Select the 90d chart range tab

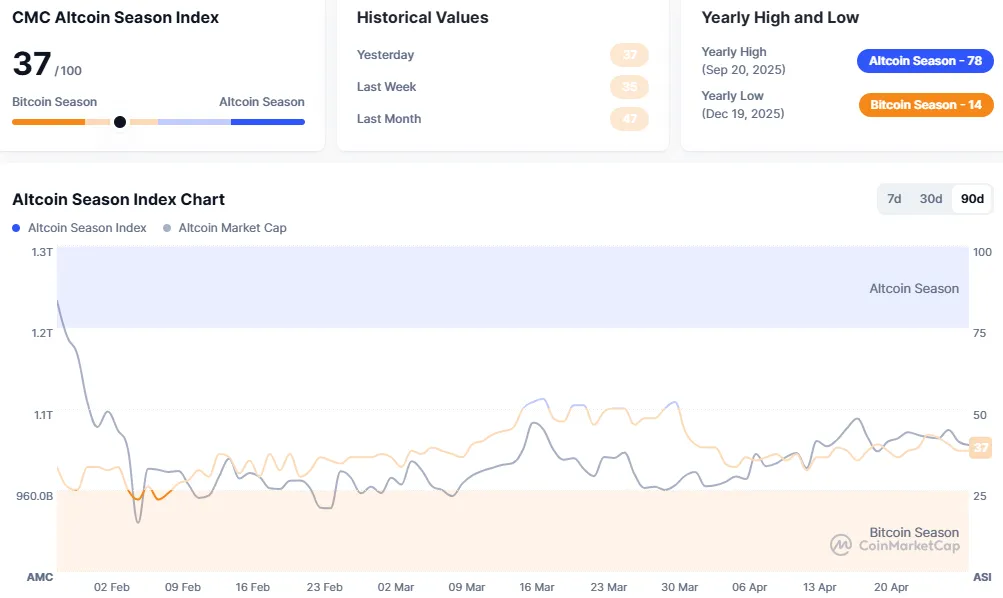point(972,199)
